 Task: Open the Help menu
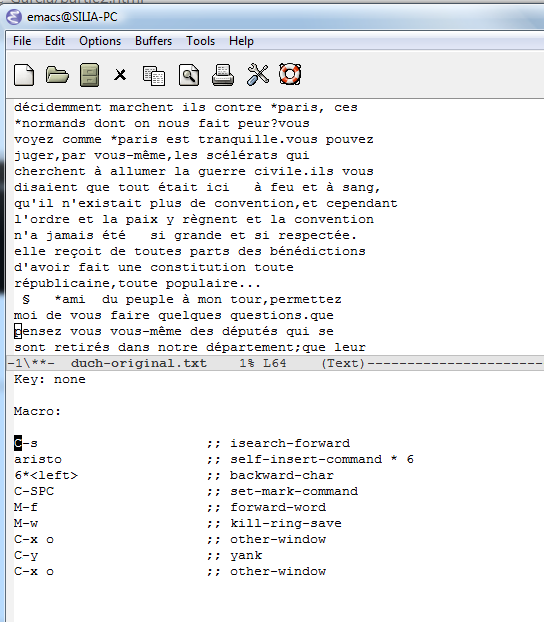[x=241, y=41]
